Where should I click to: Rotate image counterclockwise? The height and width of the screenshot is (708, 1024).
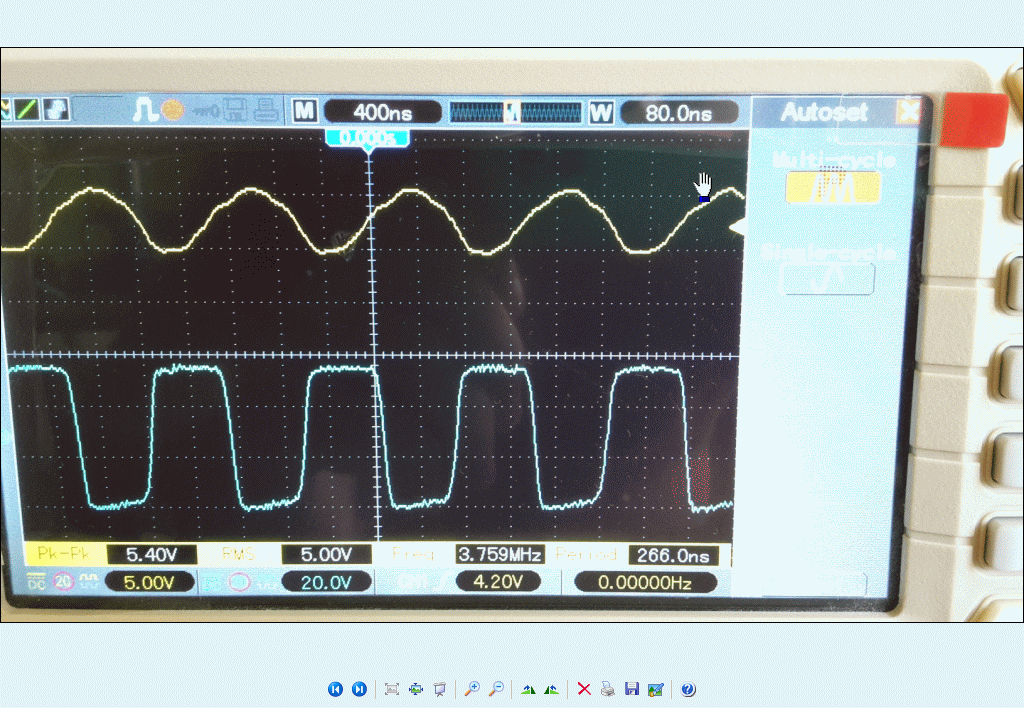pyautogui.click(x=551, y=689)
